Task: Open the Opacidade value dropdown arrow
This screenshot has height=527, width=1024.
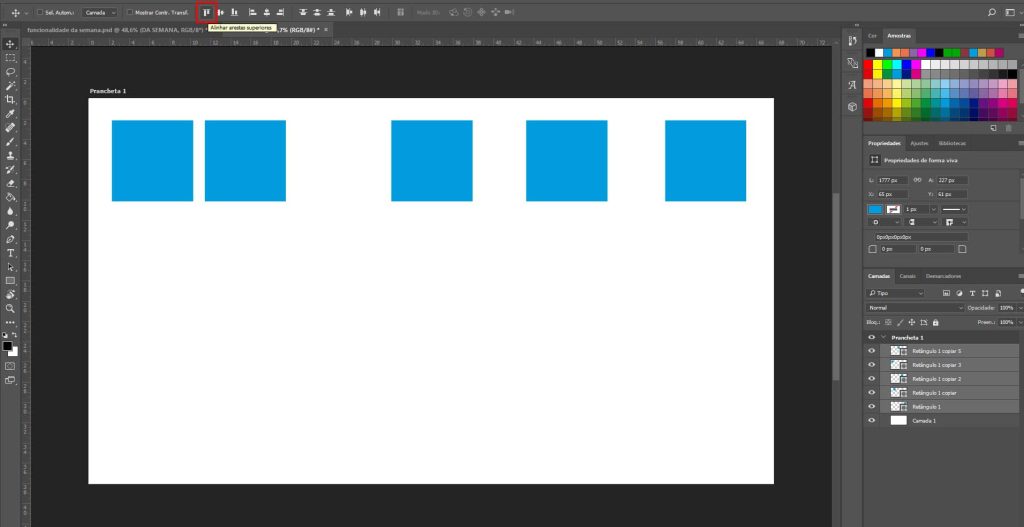Action: (x=1020, y=308)
